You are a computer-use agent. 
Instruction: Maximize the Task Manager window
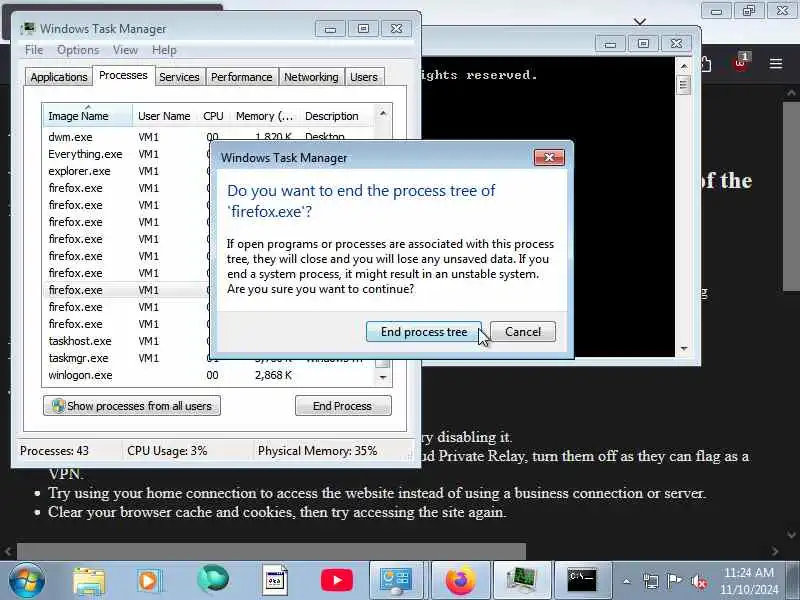coord(363,29)
